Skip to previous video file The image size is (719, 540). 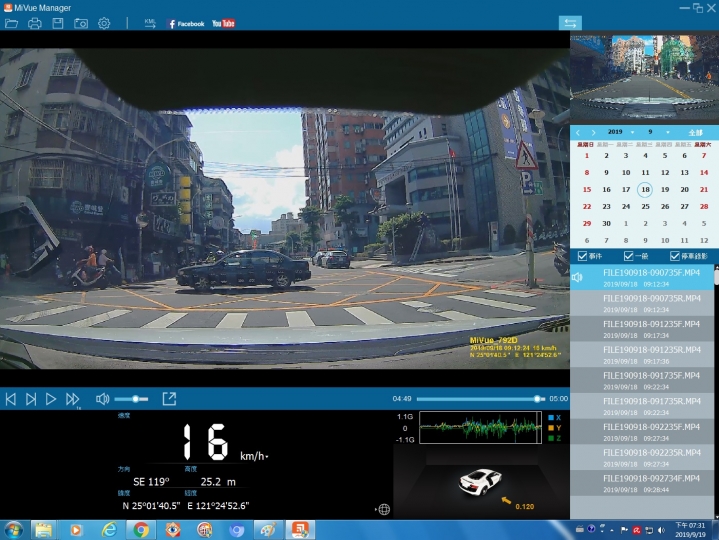click(11, 399)
